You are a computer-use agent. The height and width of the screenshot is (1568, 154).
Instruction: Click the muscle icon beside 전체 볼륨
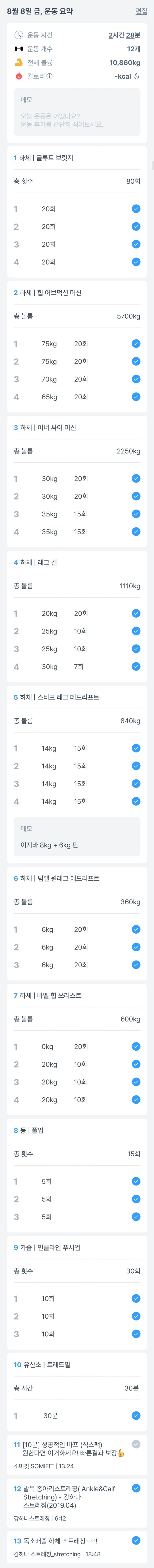[x=19, y=62]
